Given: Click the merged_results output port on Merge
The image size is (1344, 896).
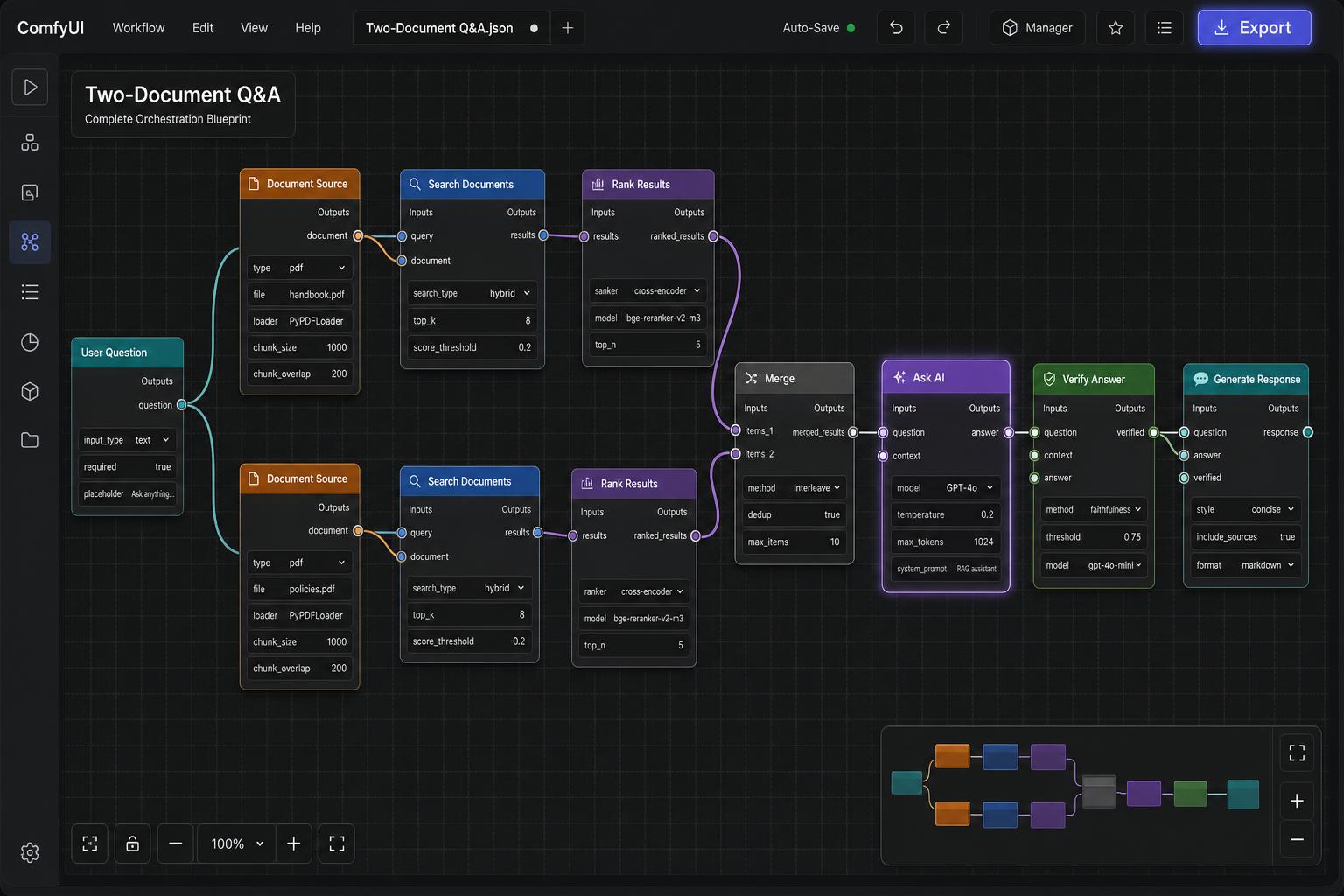Looking at the screenshot, I should point(853,432).
